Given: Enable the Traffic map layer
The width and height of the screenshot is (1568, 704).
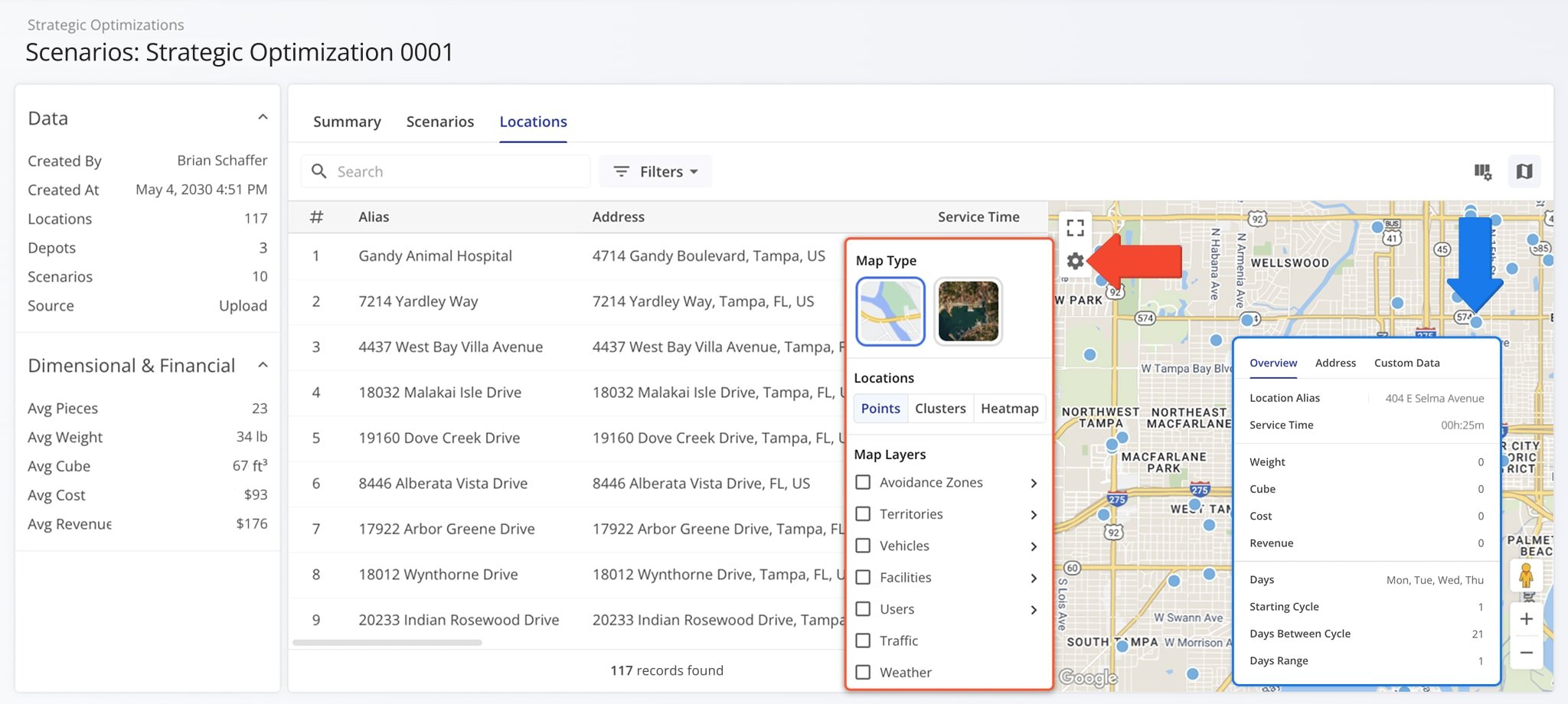Looking at the screenshot, I should click(864, 640).
